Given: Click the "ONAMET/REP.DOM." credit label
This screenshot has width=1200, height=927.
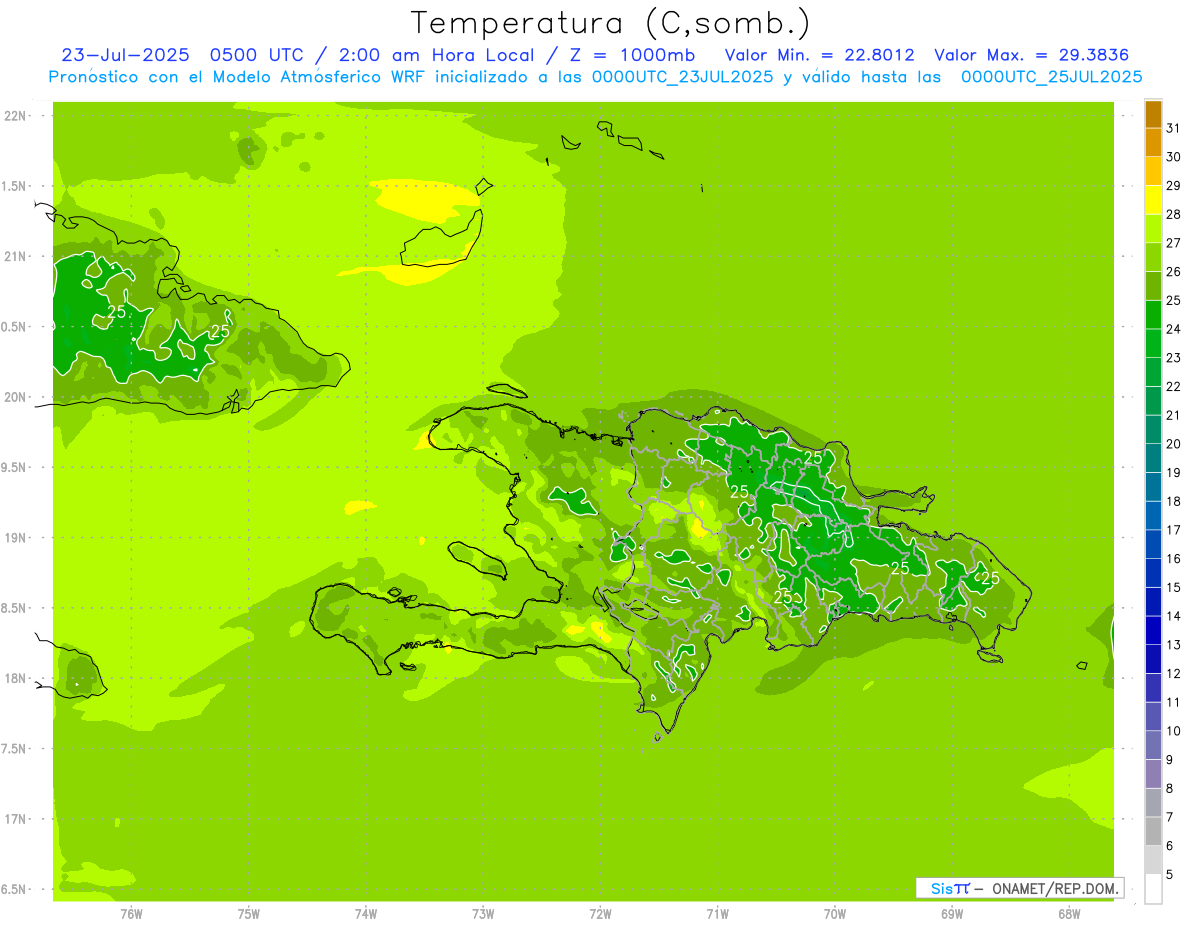Looking at the screenshot, I should [1055, 888].
